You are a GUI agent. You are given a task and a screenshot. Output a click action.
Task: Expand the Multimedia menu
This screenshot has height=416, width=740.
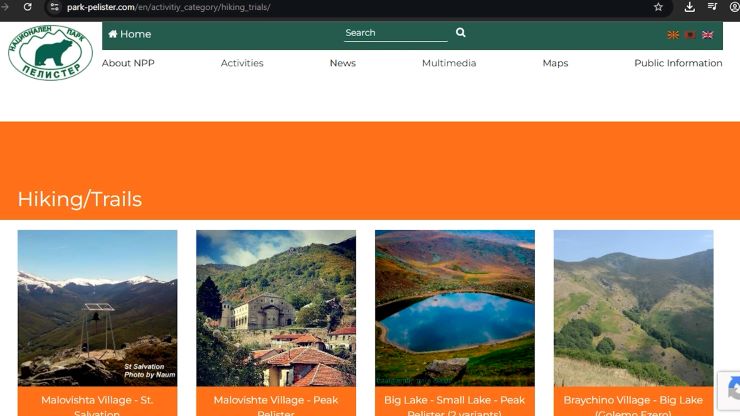449,63
